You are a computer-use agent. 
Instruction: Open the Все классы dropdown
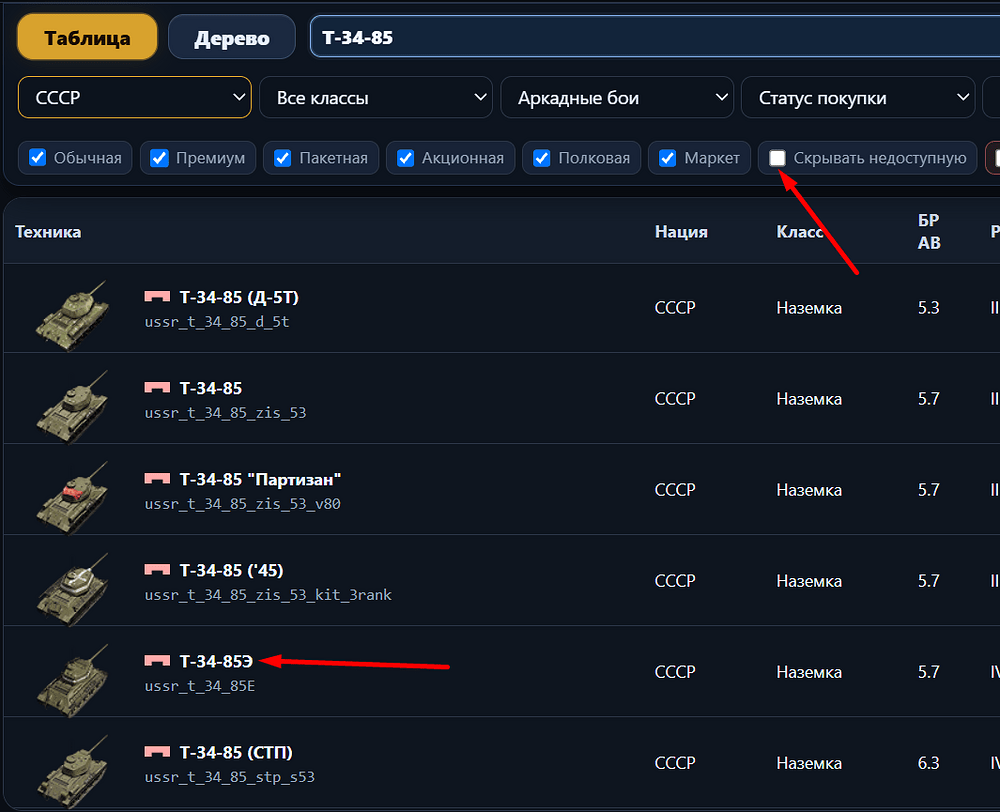[376, 98]
